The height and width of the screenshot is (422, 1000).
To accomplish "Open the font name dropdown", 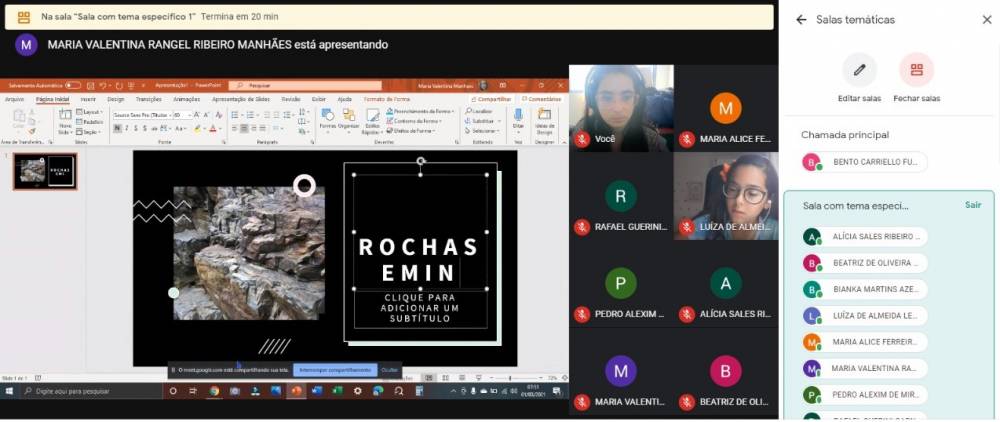I will pyautogui.click(x=142, y=115).
